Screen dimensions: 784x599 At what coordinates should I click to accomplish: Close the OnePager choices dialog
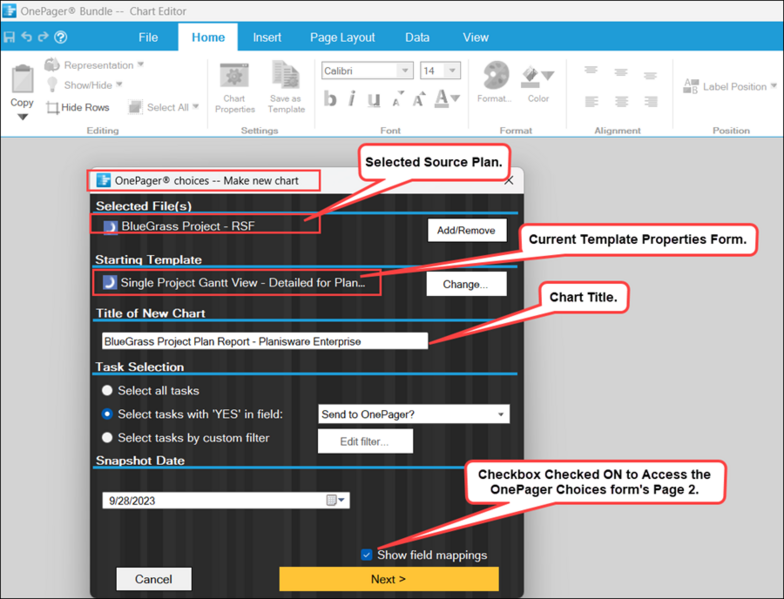(509, 181)
